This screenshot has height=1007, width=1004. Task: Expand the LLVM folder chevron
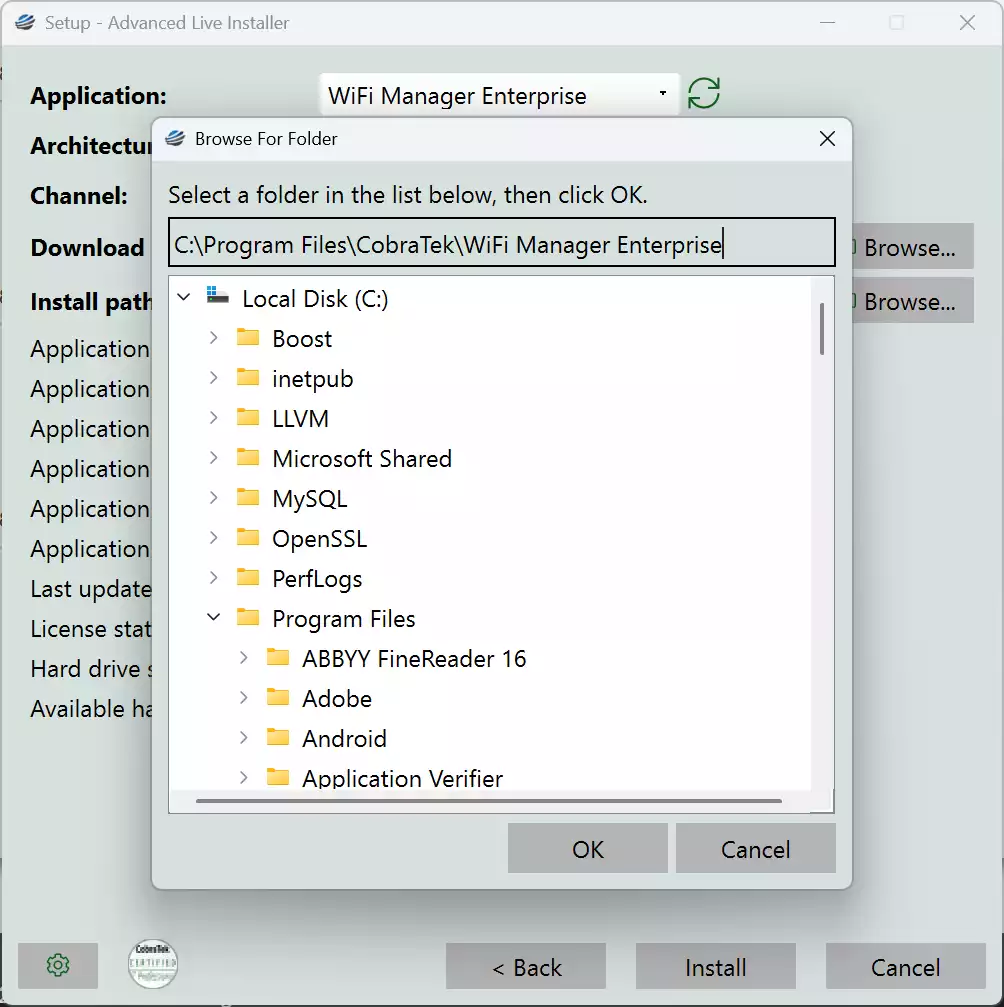pyautogui.click(x=214, y=417)
